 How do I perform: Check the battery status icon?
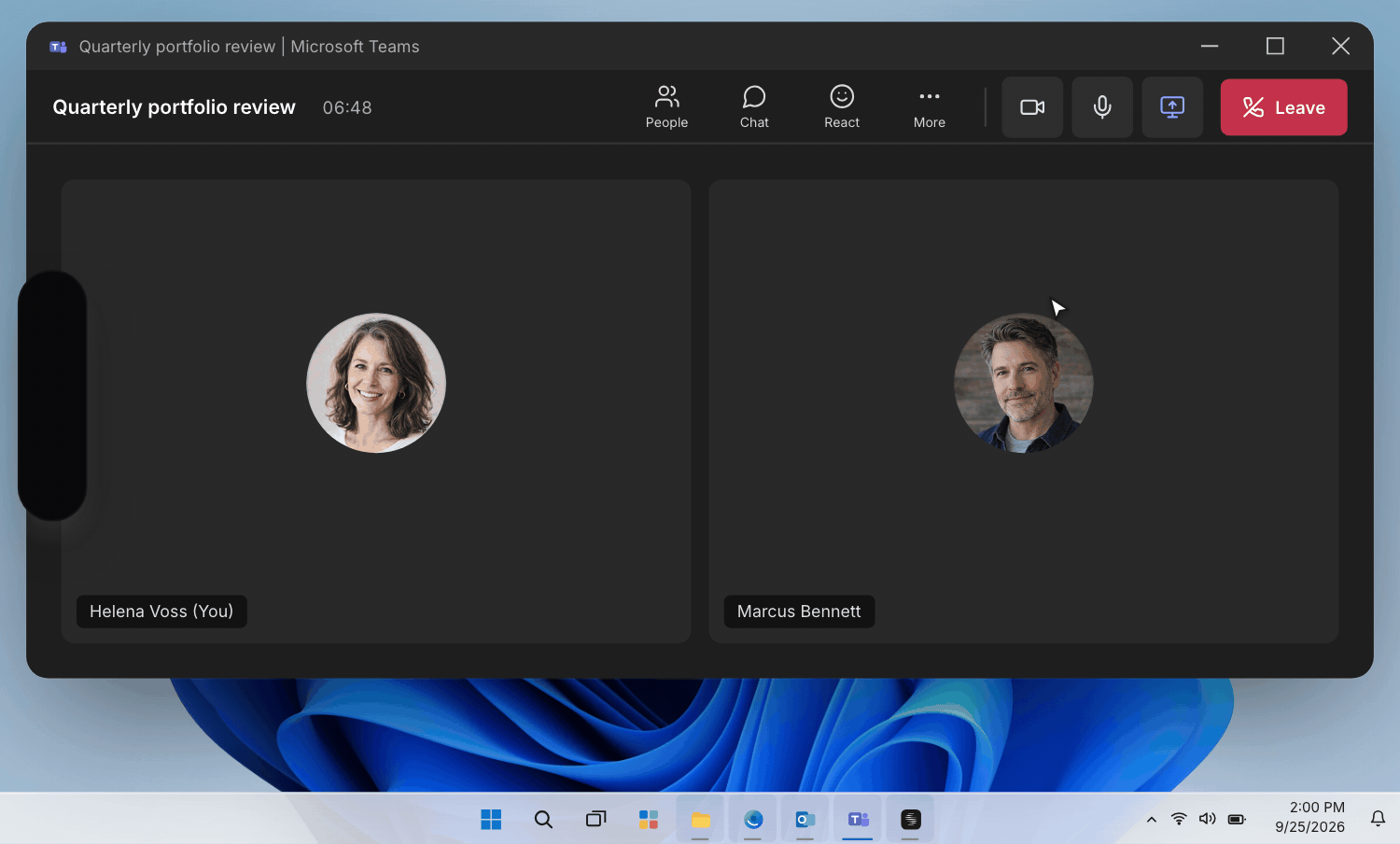click(x=1237, y=819)
